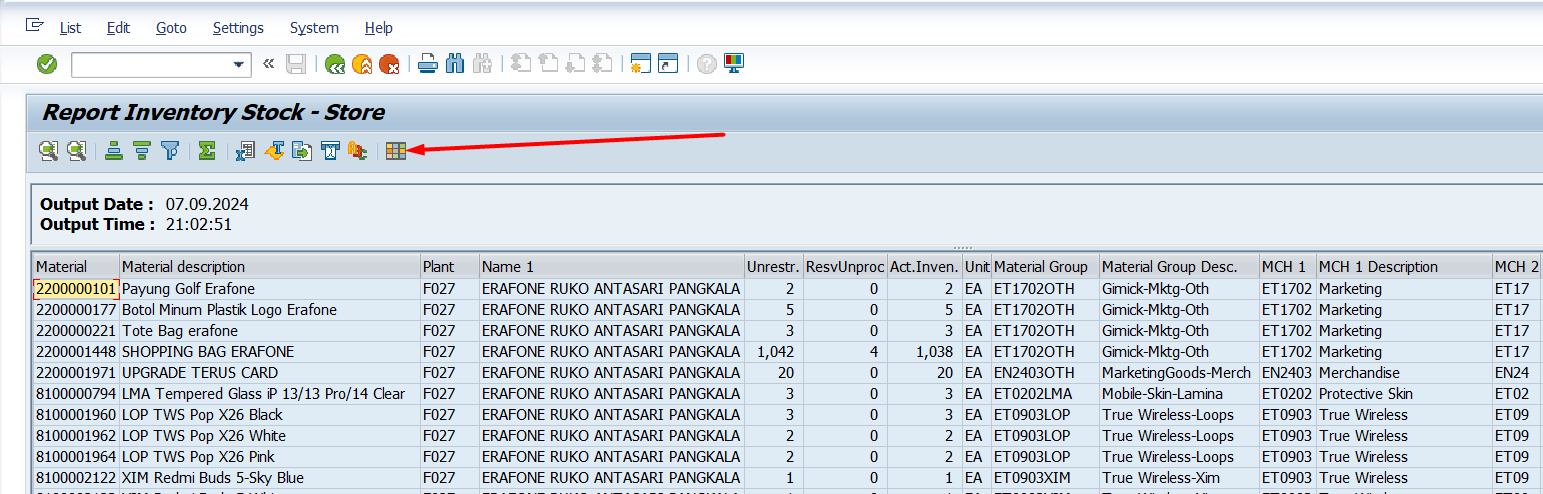This screenshot has width=1543, height=494.
Task: Export list using spreadsheet icon
Action: [x=246, y=151]
